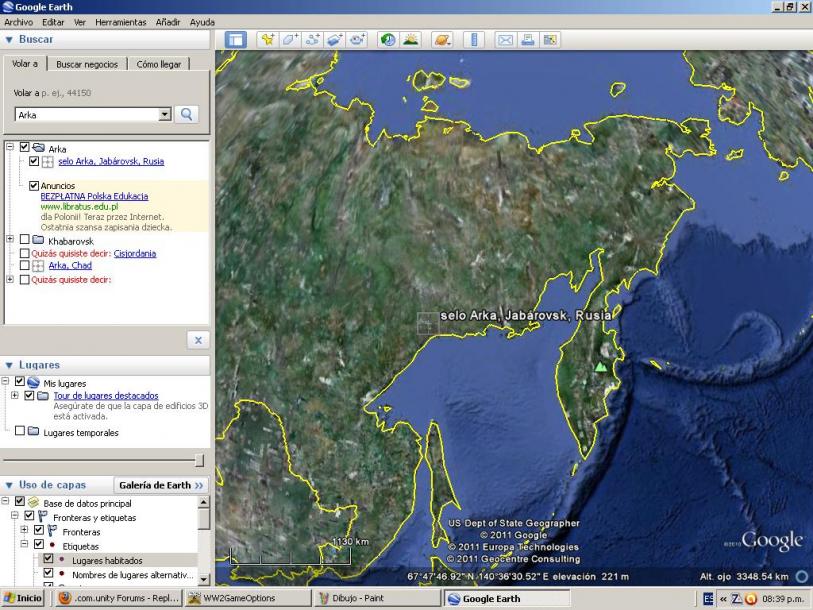Switch to the Buscar negocios tab
The image size is (813, 610).
pyautogui.click(x=88, y=64)
